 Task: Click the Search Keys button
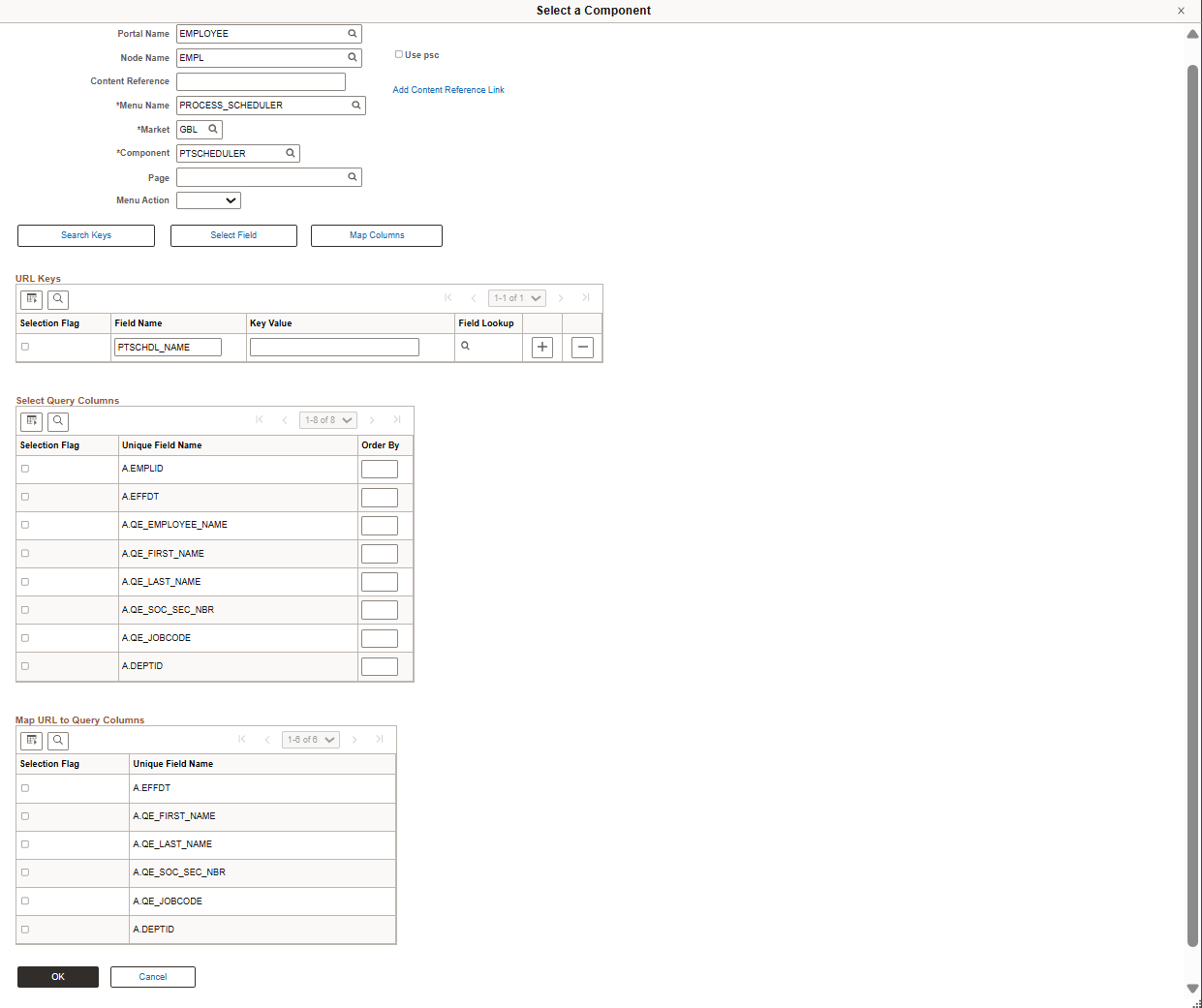pos(85,235)
